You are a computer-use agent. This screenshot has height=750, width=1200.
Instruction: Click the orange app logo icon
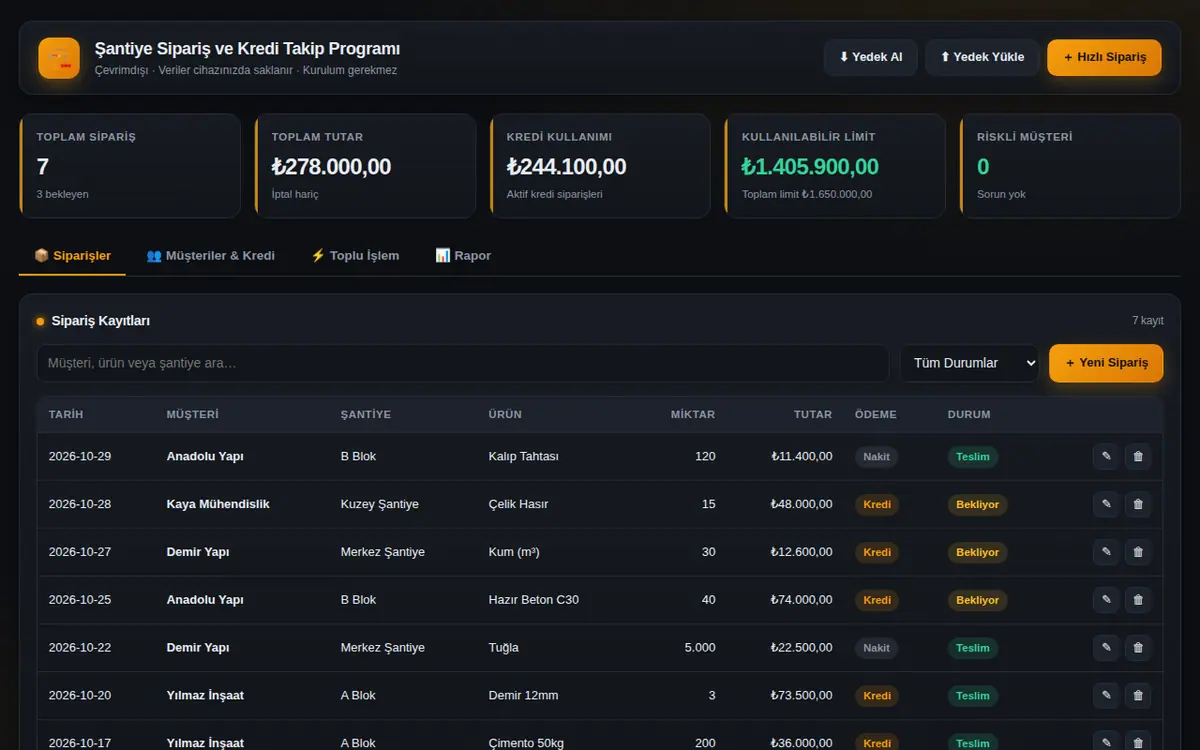click(x=59, y=58)
